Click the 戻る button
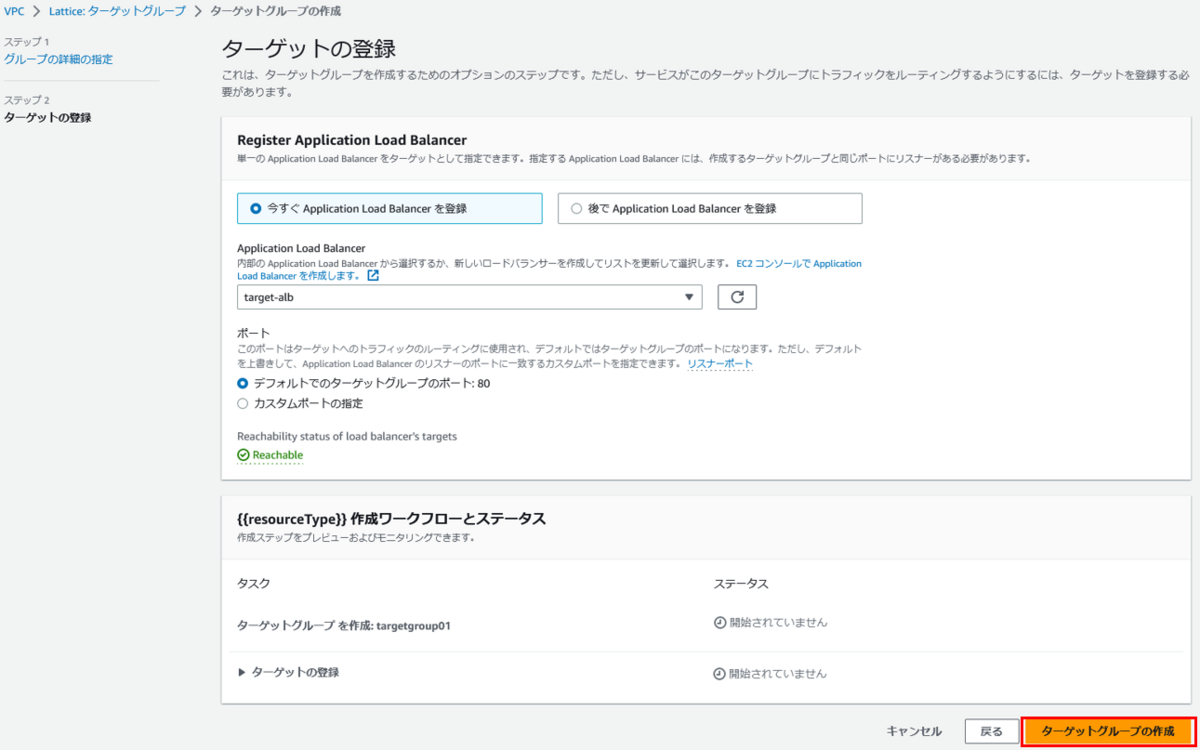The height and width of the screenshot is (750, 1200). click(991, 731)
